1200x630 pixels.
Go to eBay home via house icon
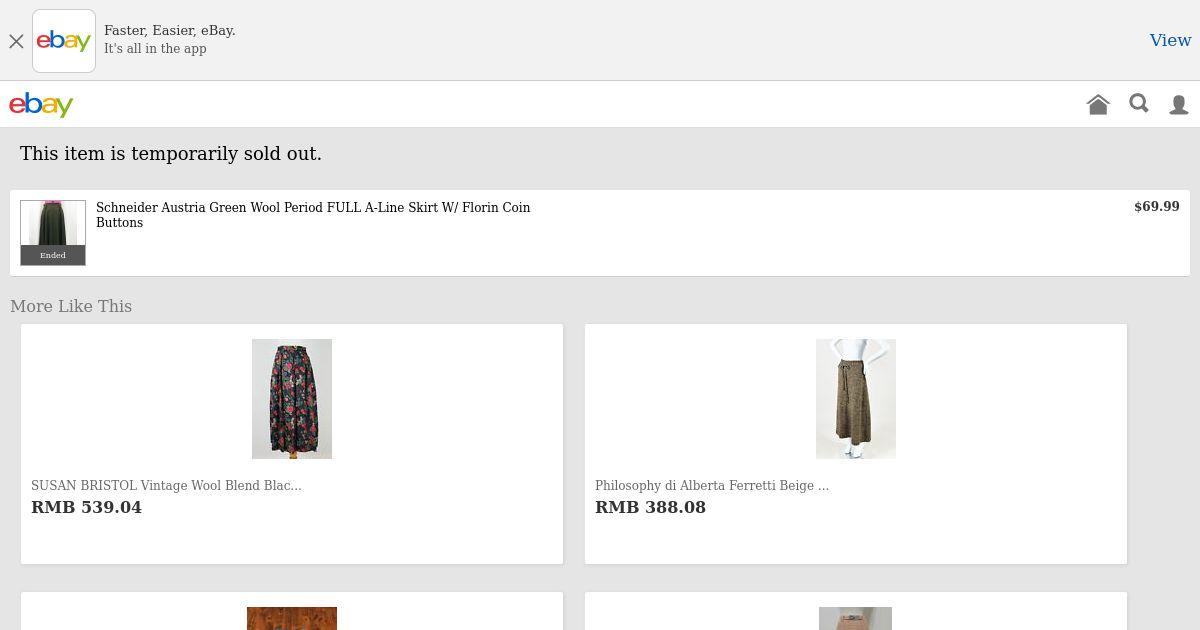(x=1098, y=104)
